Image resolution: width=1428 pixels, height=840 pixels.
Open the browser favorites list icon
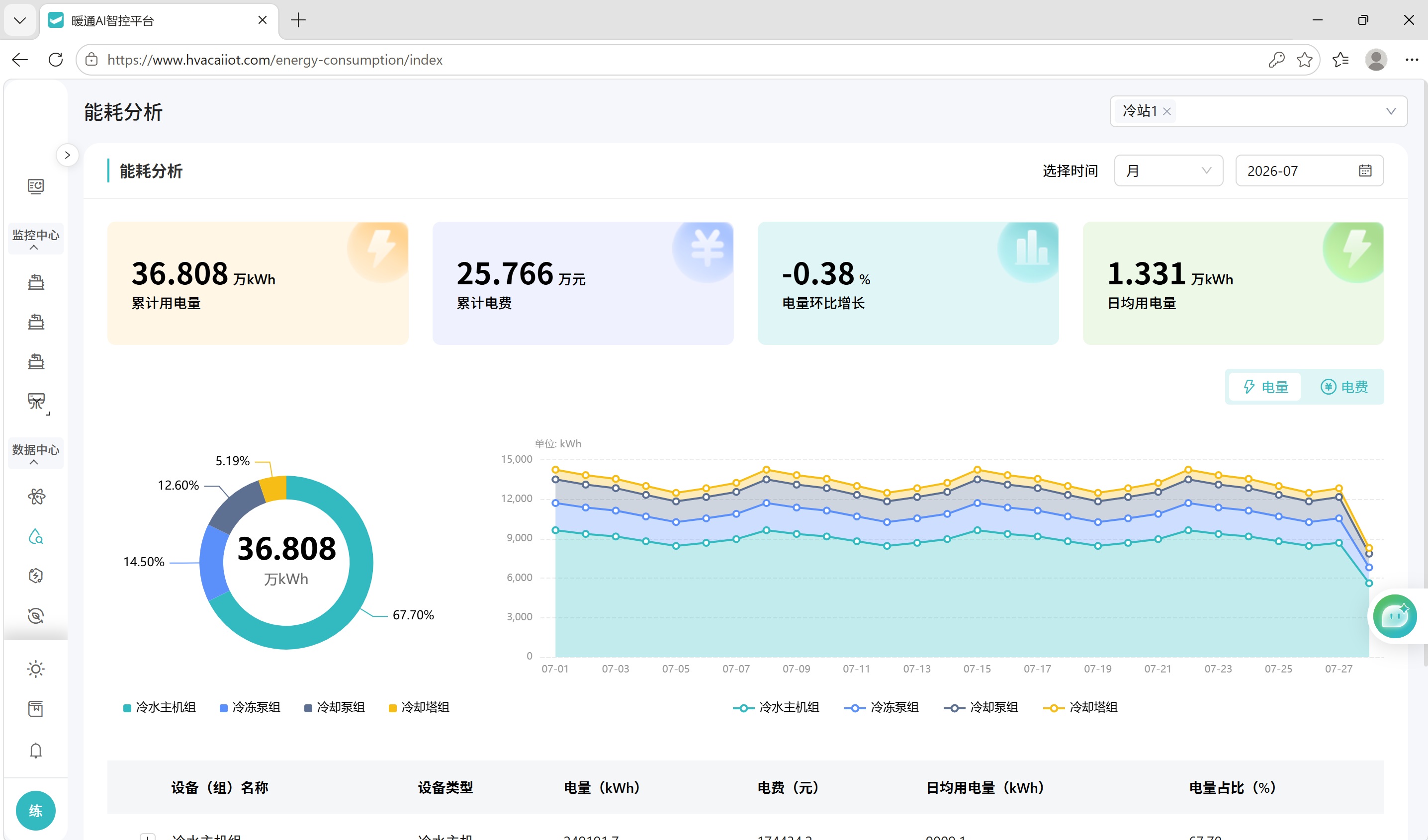click(x=1340, y=60)
